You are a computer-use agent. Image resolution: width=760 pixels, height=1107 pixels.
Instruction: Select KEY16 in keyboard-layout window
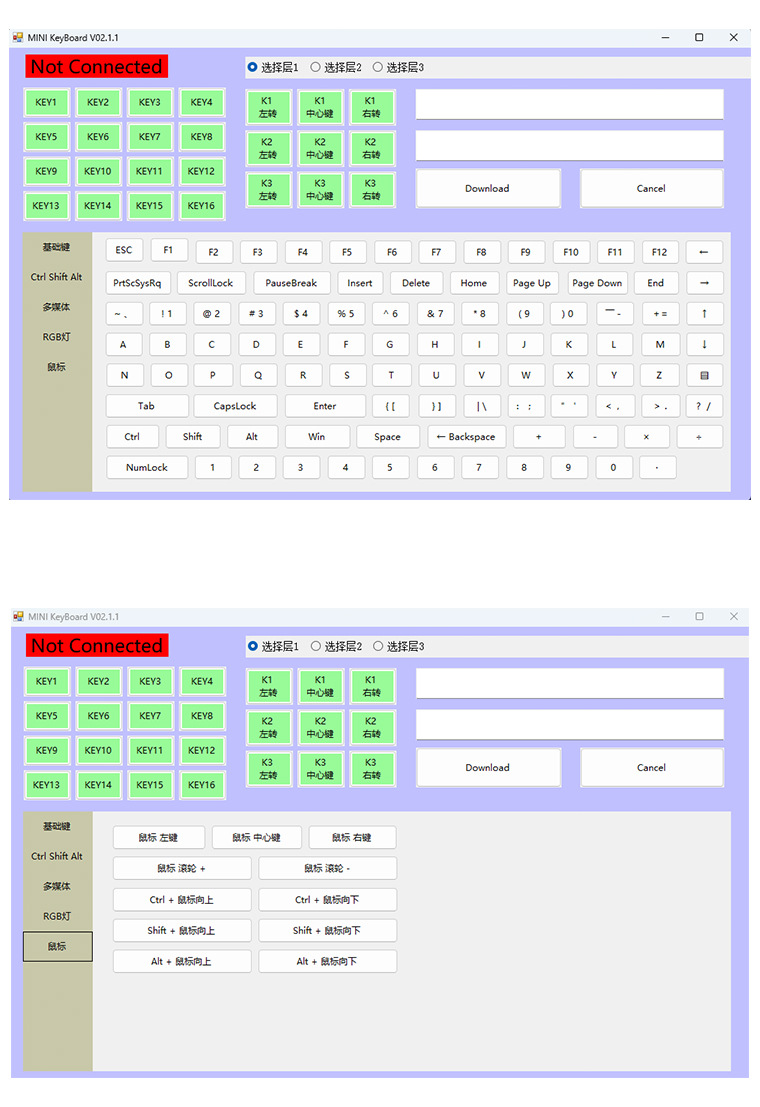201,205
